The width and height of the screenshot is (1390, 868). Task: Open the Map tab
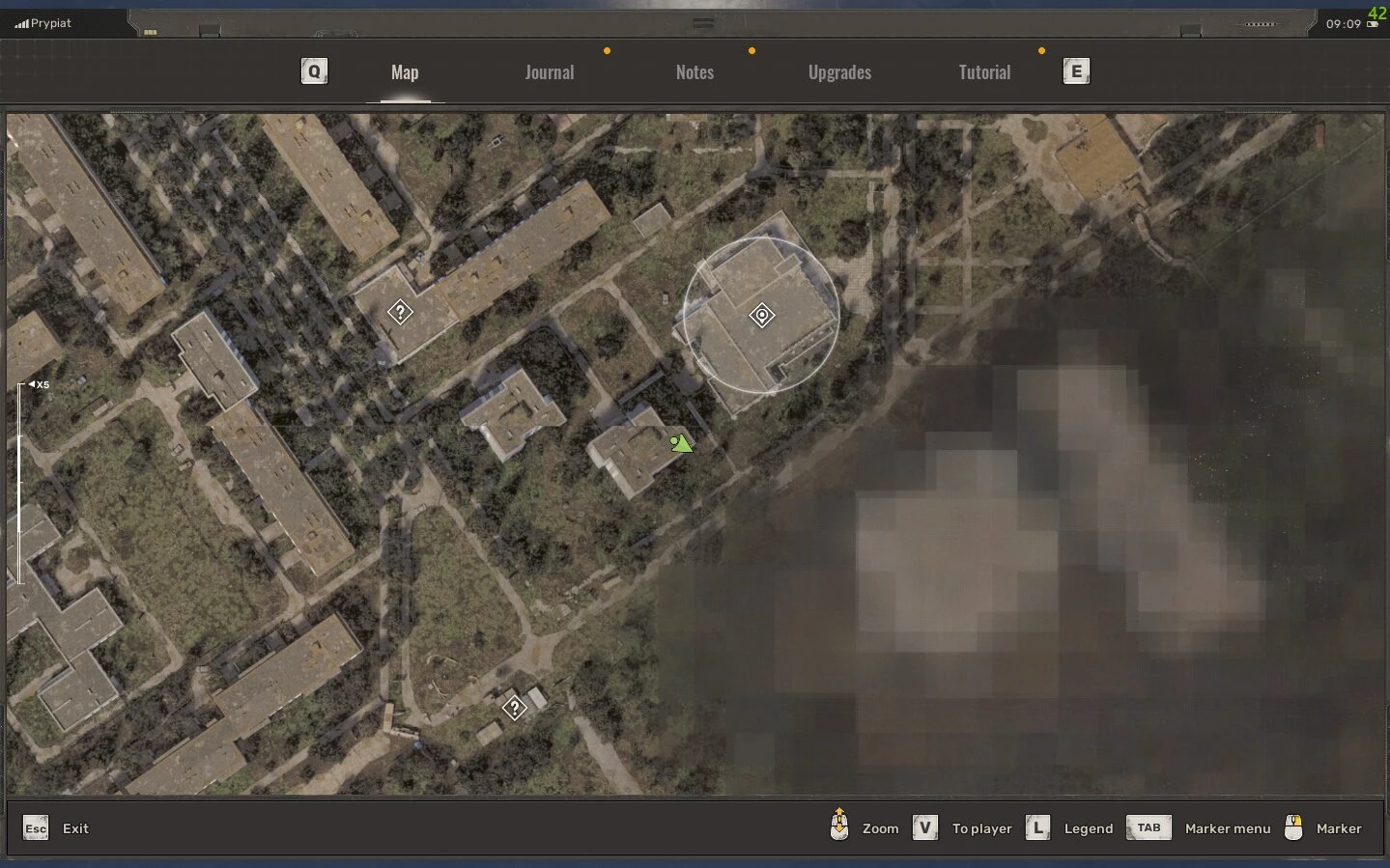click(405, 72)
